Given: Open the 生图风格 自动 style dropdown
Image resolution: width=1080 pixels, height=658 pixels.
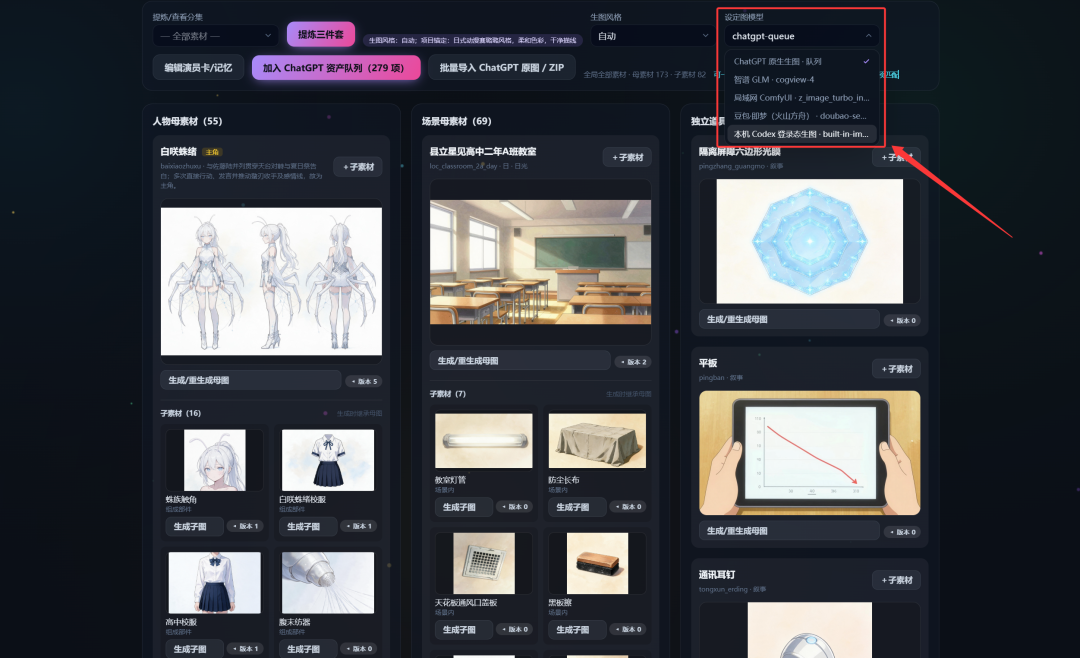Looking at the screenshot, I should [x=652, y=36].
